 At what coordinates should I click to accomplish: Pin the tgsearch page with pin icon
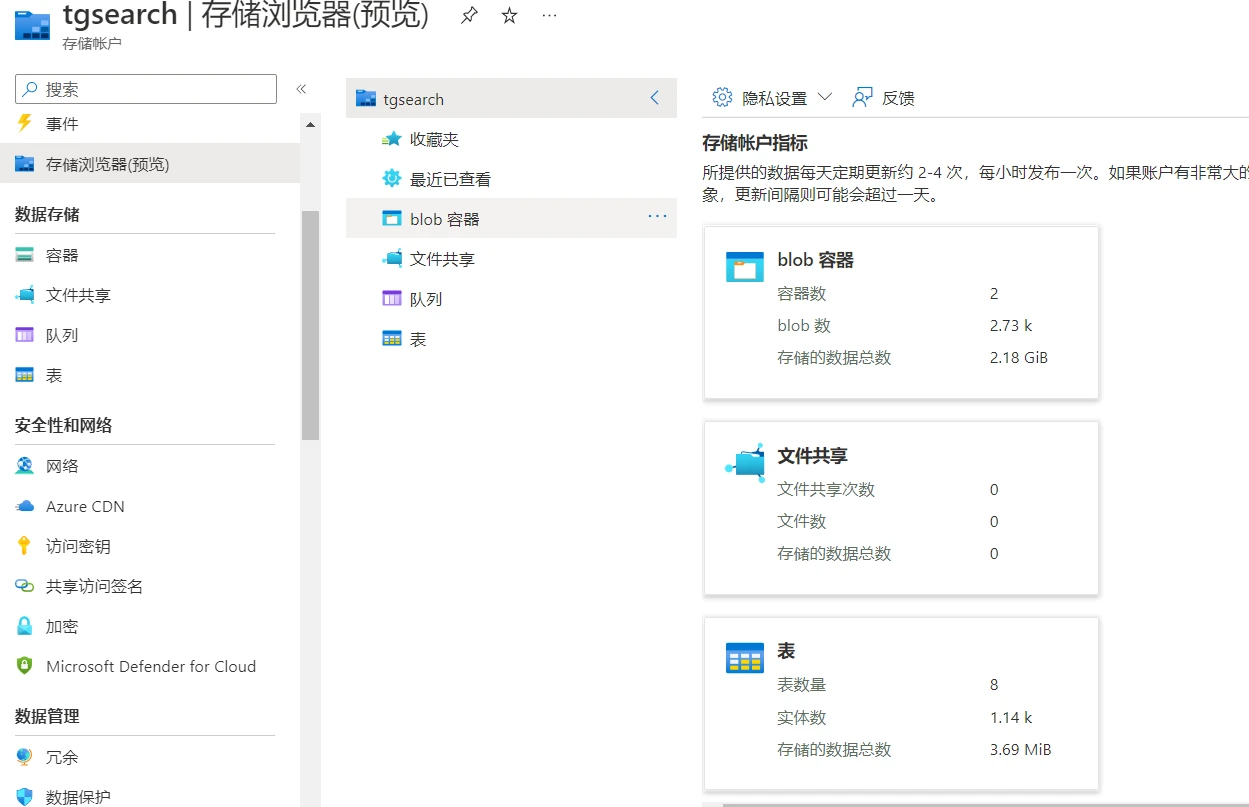(x=469, y=16)
